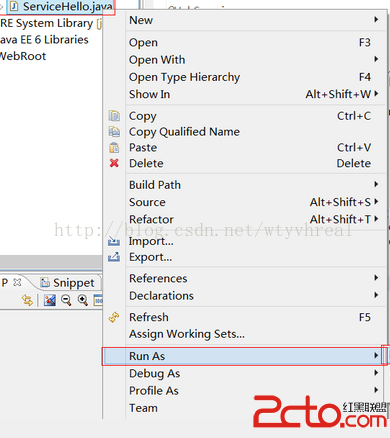Screen dimensions: 390x438
Task: Expand the Source submenu arrow
Action: [x=376, y=201]
